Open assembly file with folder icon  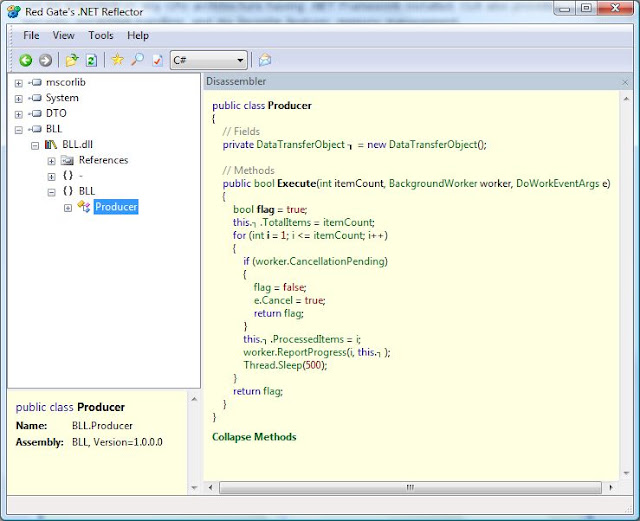pyautogui.click(x=72, y=60)
